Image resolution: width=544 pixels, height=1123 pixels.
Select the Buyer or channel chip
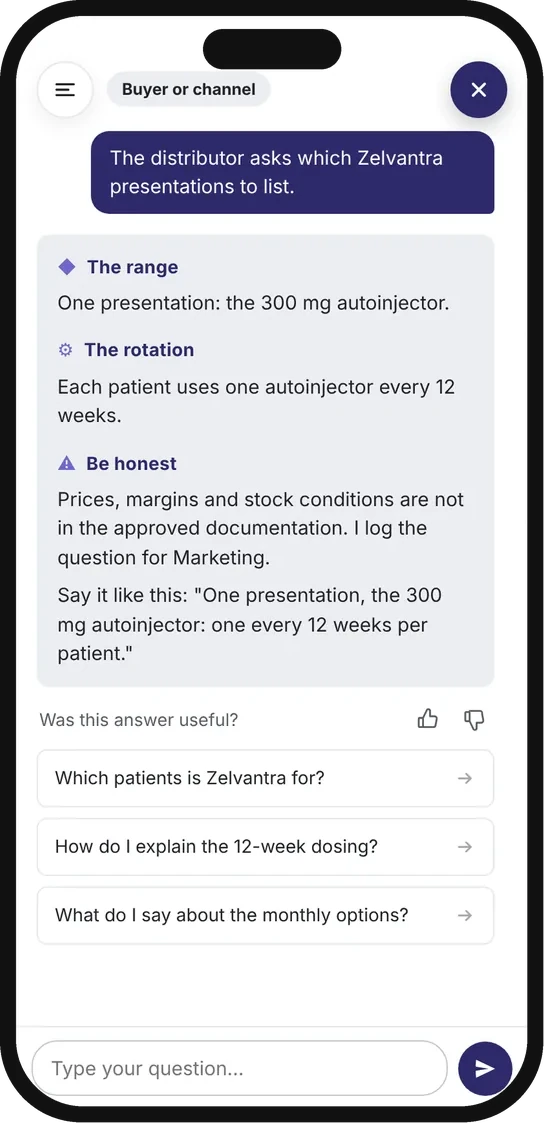pos(188,90)
